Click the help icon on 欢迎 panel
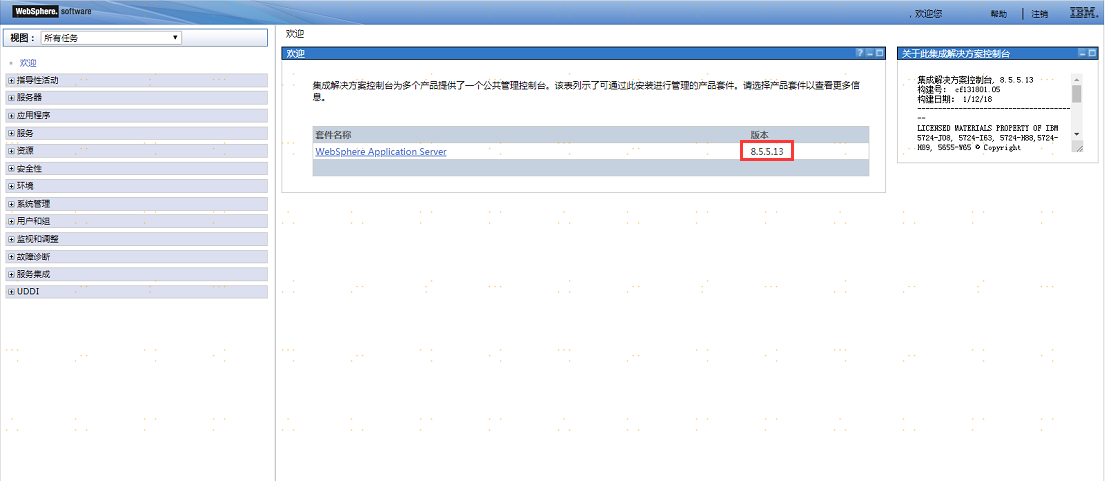 (860, 53)
